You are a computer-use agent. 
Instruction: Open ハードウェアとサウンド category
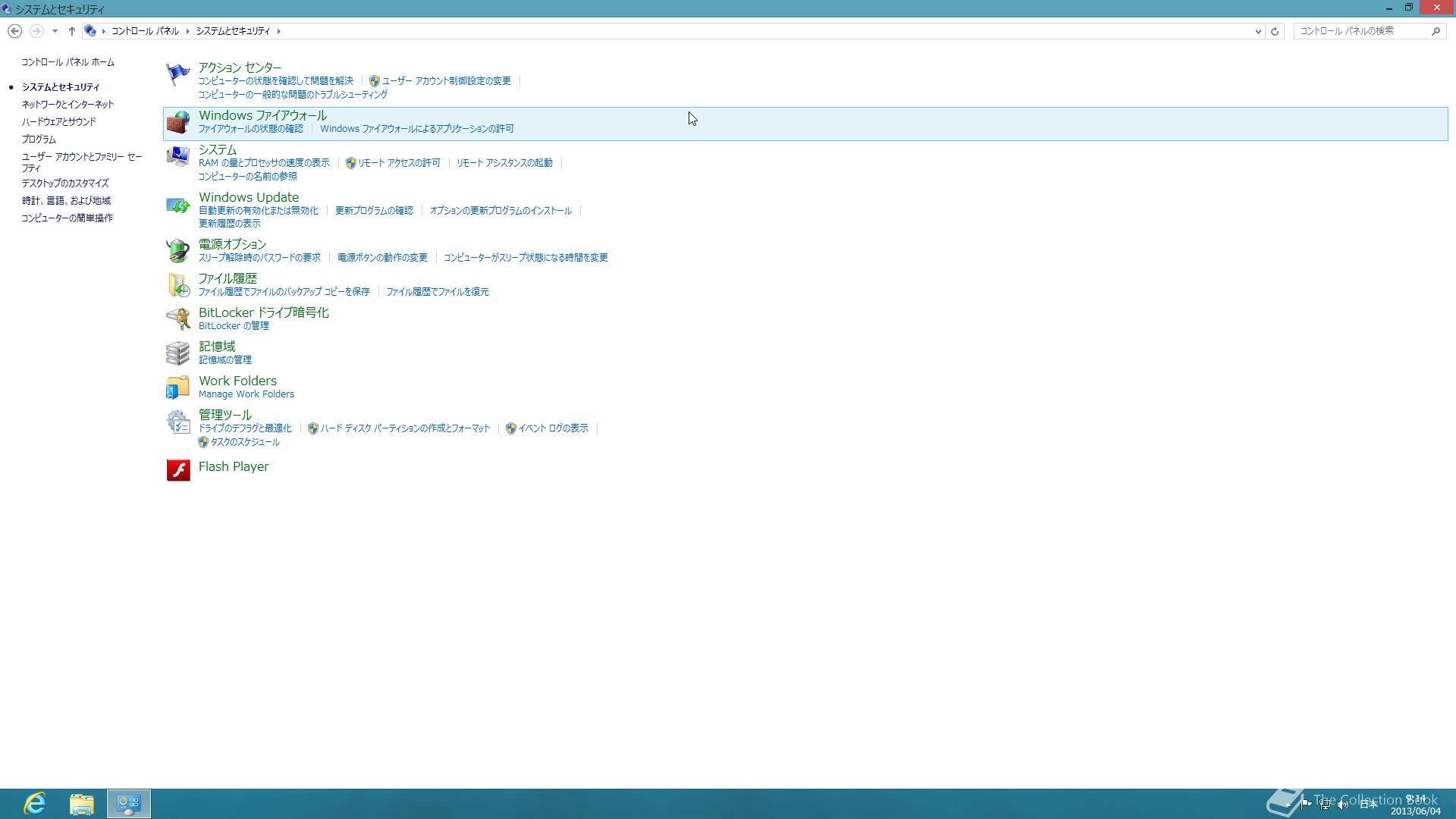[58, 122]
